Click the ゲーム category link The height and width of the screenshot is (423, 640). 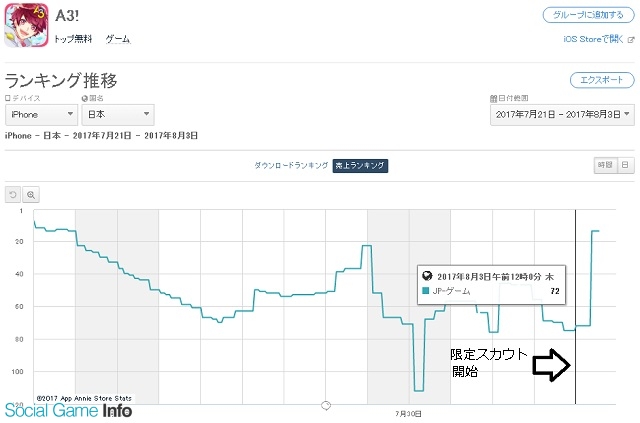click(x=118, y=39)
